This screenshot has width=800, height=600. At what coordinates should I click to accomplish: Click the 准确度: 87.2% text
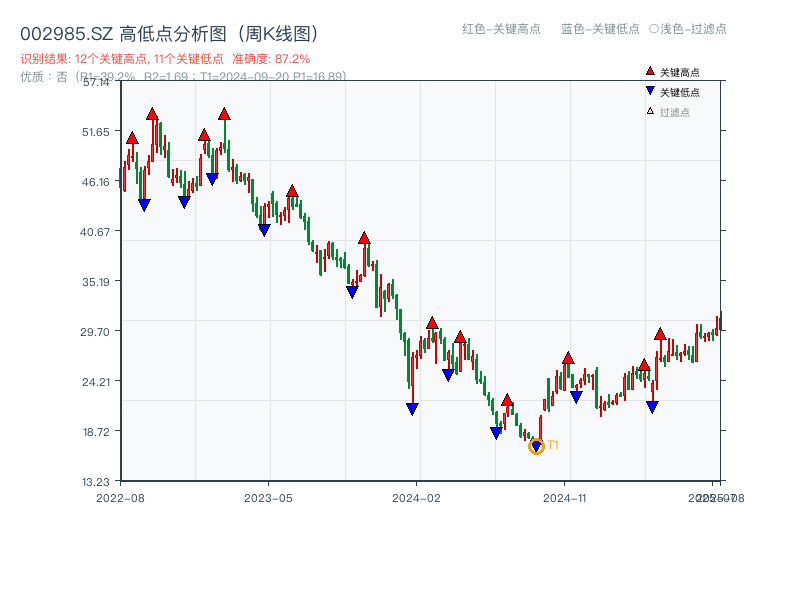271,59
